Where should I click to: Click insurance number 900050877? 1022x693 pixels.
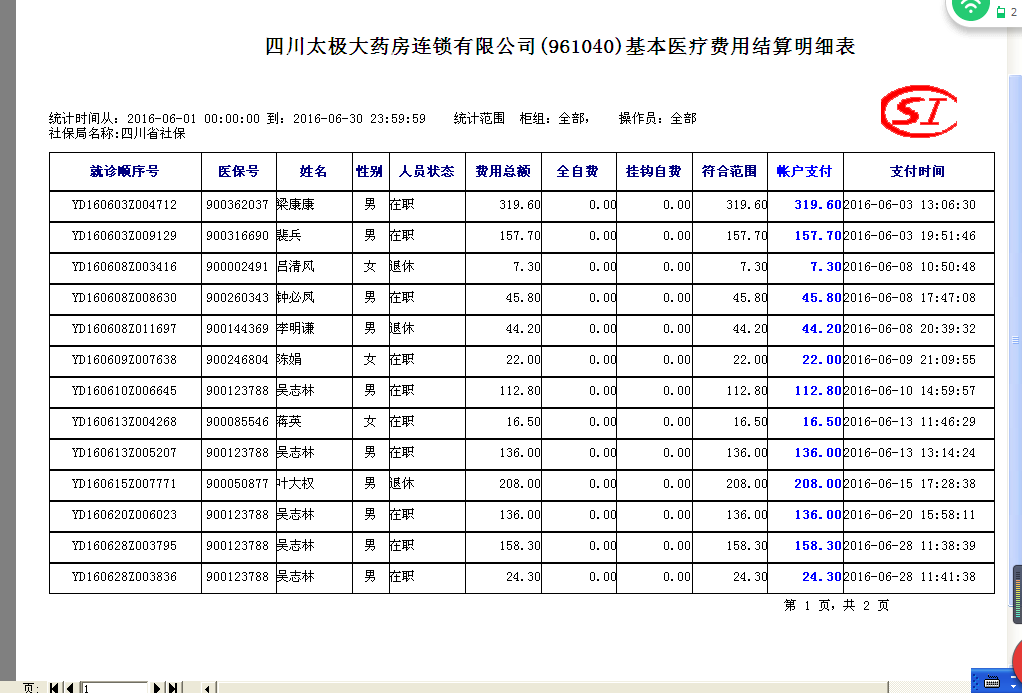(x=237, y=484)
